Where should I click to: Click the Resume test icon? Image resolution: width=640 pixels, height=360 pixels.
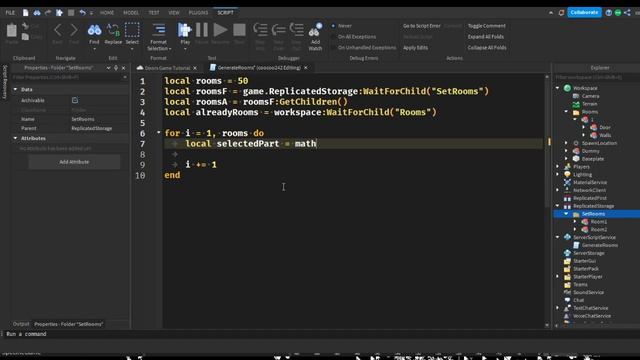(220, 30)
